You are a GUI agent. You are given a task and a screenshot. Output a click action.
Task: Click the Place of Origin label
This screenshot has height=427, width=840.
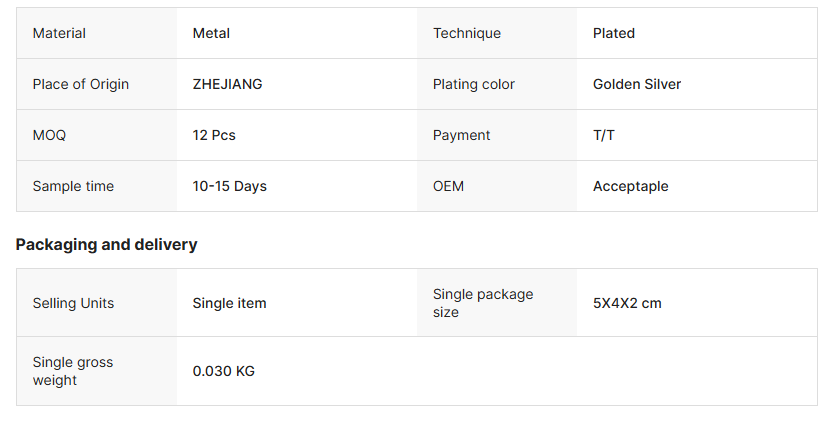coord(81,84)
